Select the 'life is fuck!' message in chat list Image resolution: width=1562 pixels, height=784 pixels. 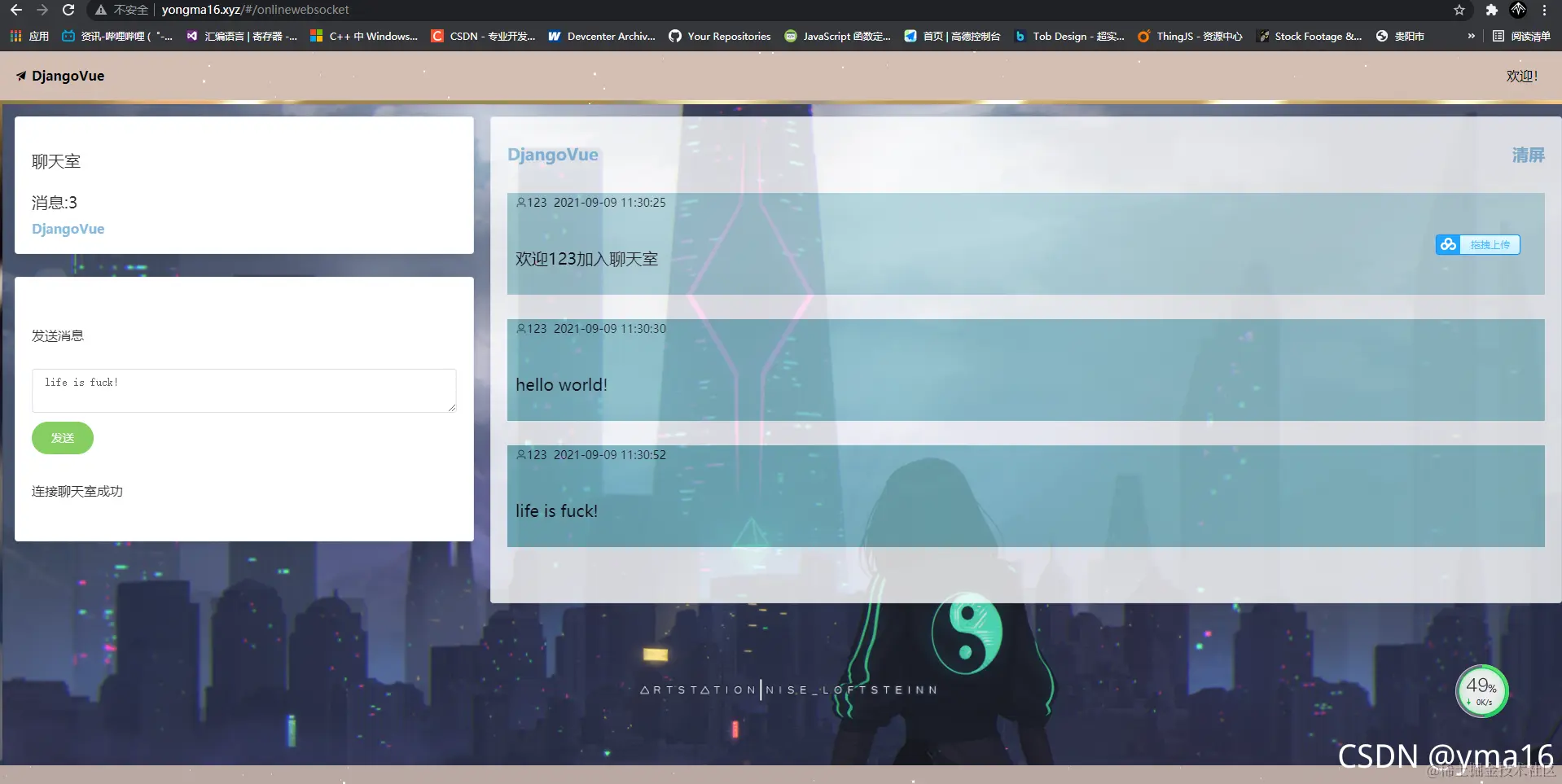tap(556, 510)
